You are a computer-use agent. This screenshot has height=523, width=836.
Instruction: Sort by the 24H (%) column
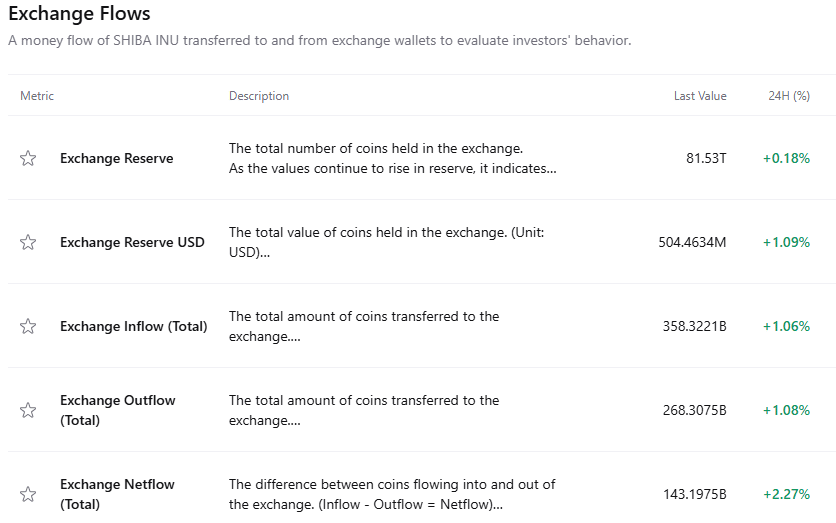click(x=788, y=96)
